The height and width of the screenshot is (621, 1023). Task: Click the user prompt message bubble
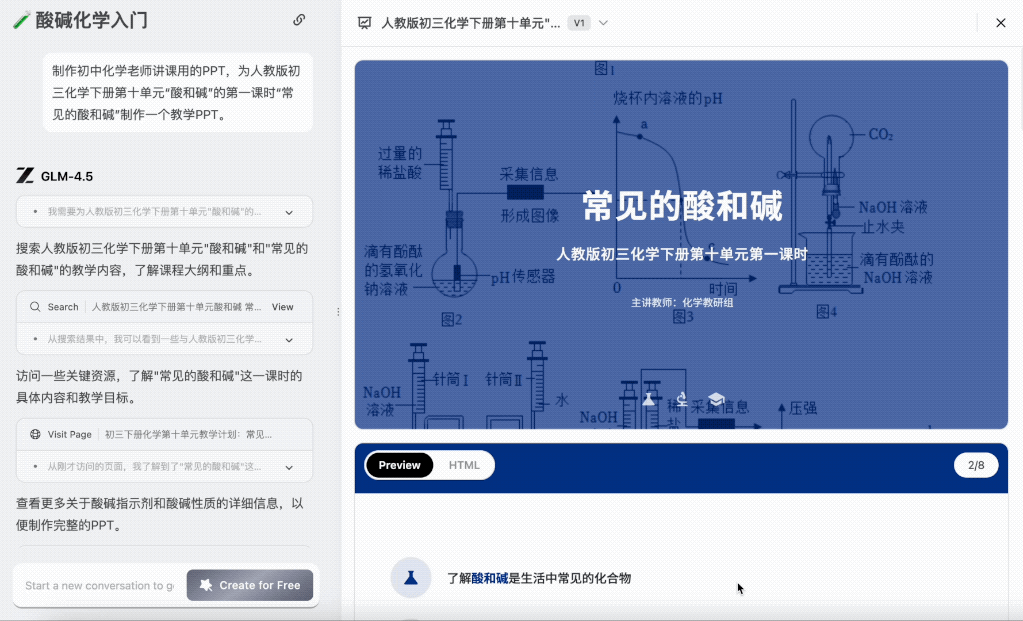(177, 93)
